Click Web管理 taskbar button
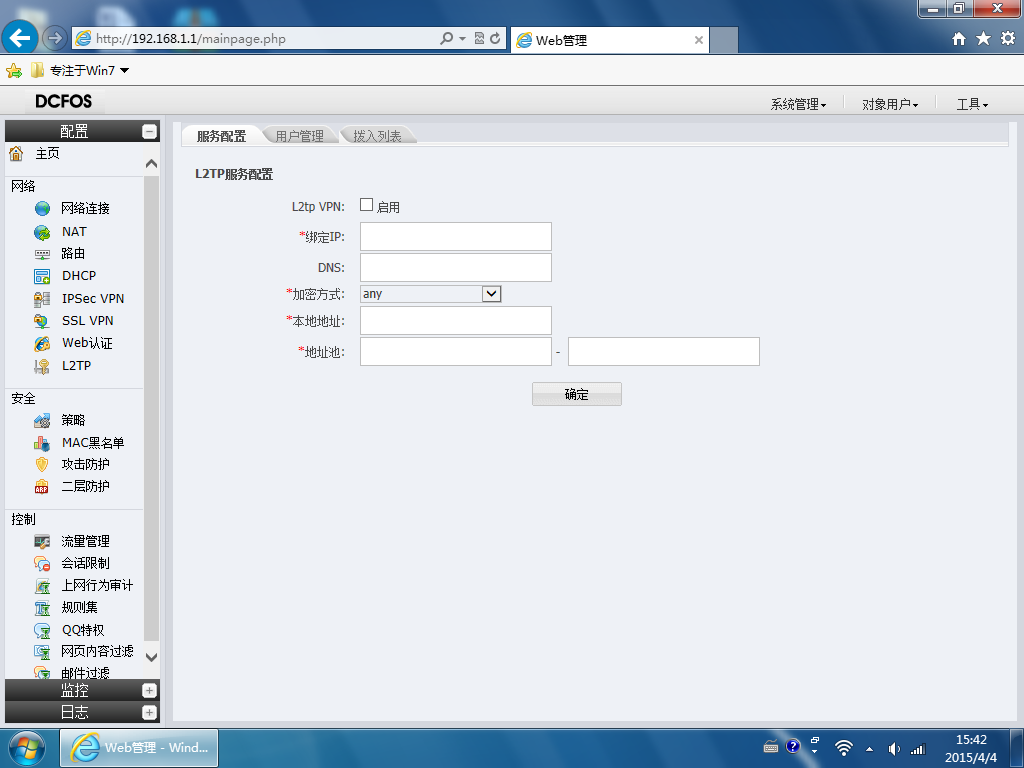 point(139,748)
